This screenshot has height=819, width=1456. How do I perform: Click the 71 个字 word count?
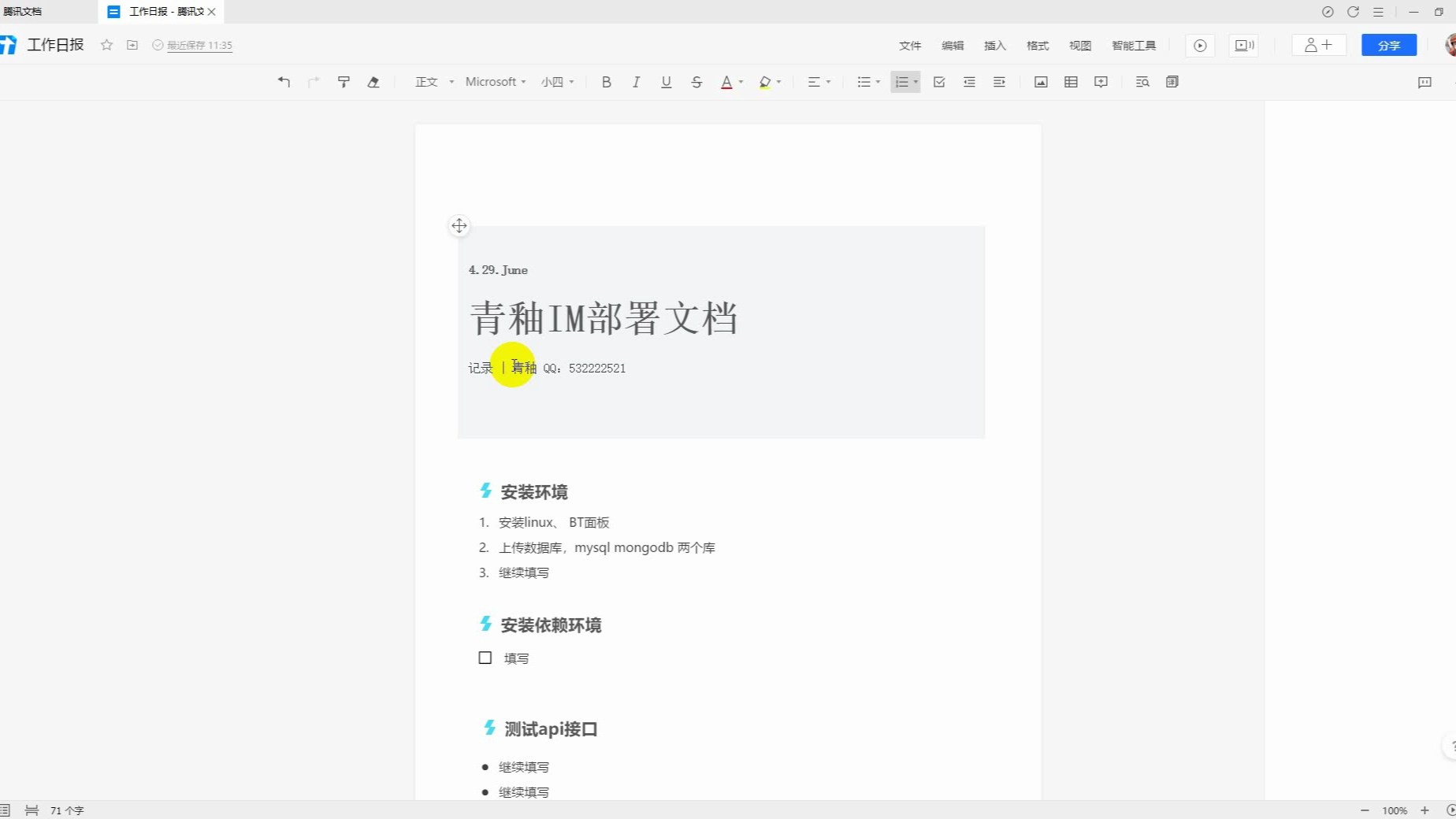(x=67, y=810)
